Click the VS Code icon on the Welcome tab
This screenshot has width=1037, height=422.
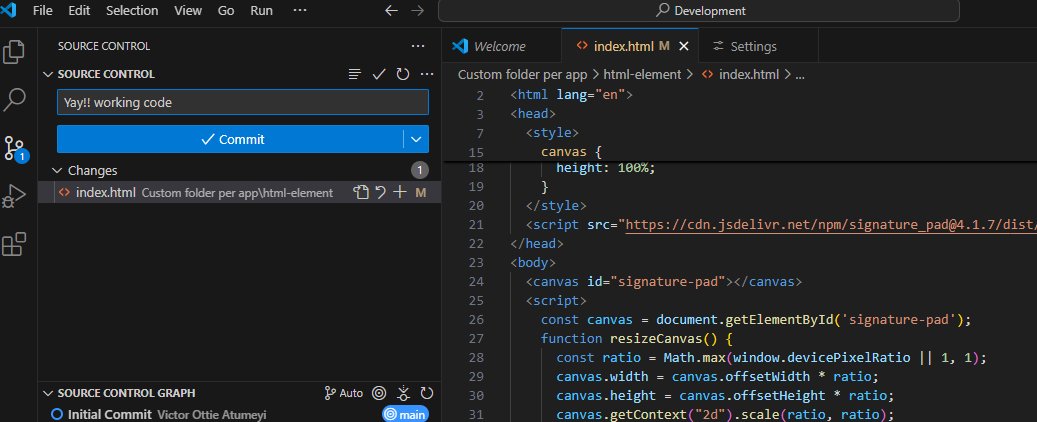[x=460, y=46]
